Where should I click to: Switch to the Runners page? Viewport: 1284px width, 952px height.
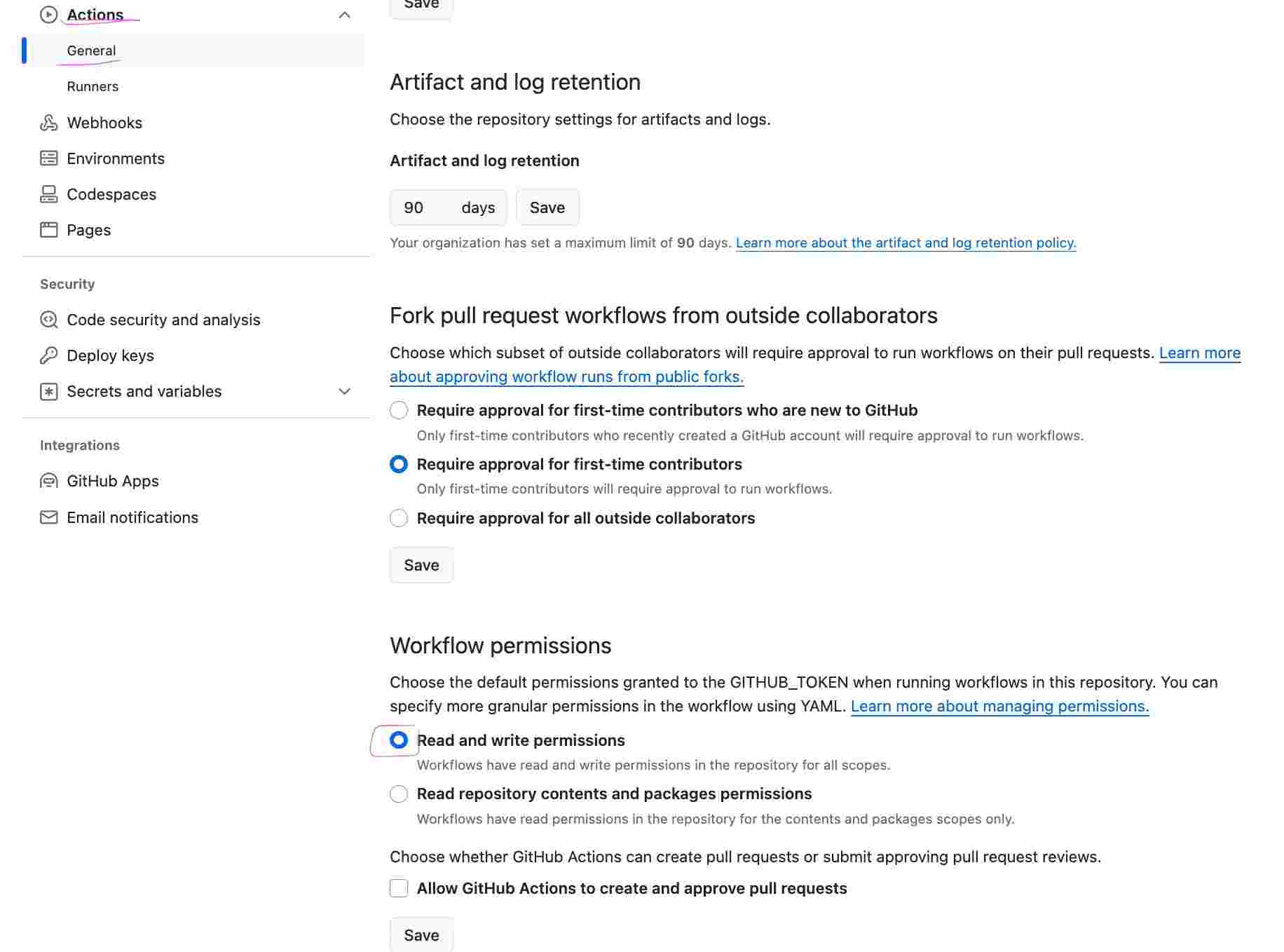93,86
